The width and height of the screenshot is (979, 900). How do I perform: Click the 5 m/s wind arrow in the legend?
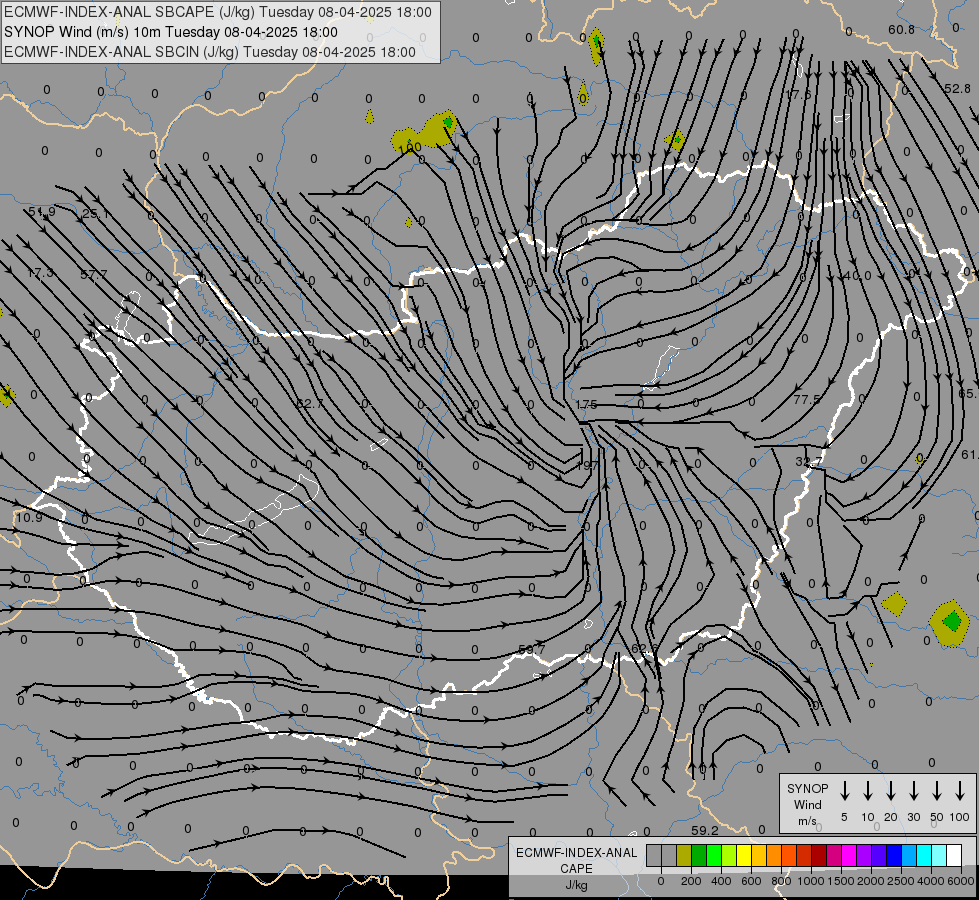coord(844,791)
